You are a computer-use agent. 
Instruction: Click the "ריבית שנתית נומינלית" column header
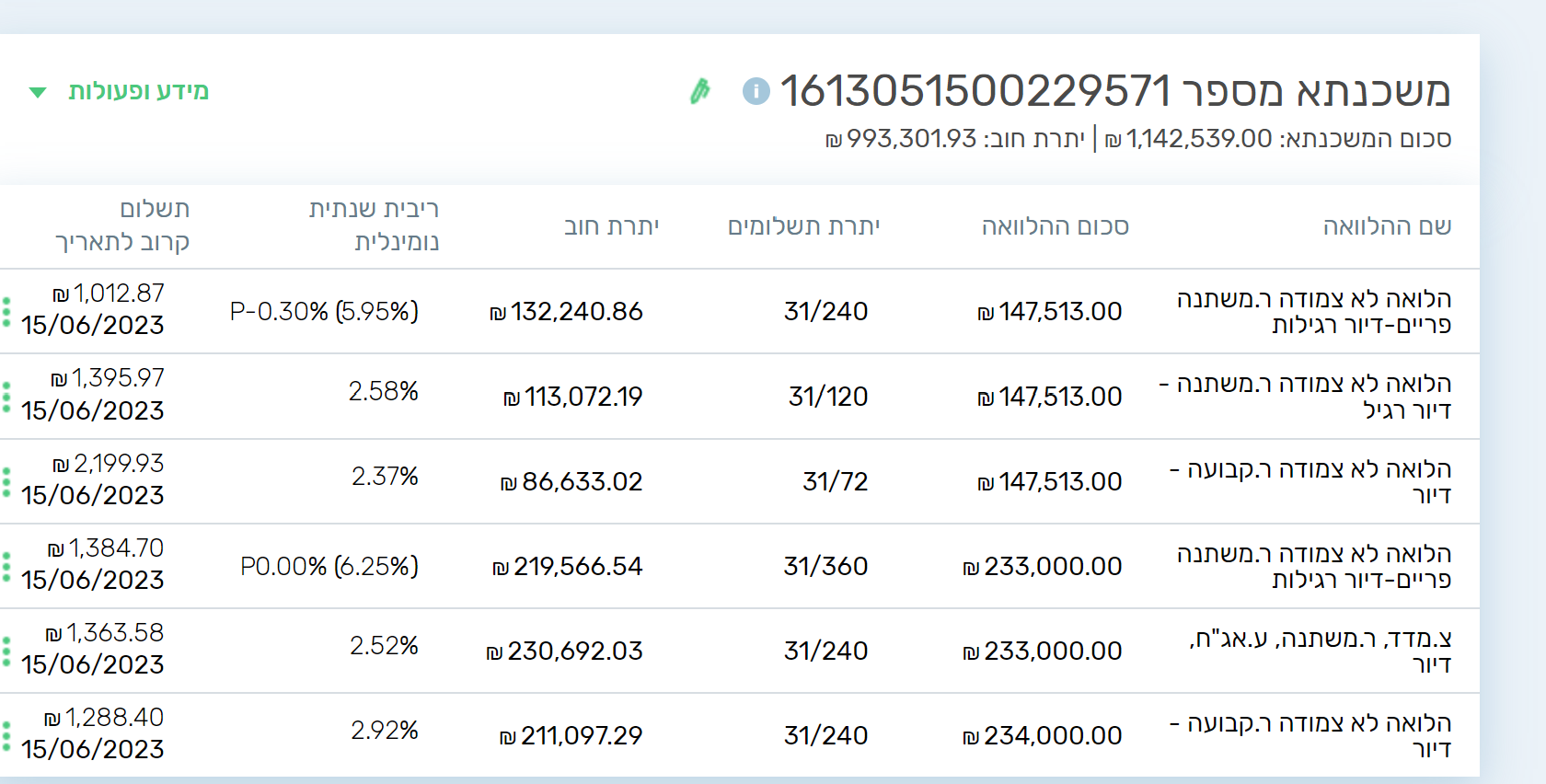pos(375,225)
